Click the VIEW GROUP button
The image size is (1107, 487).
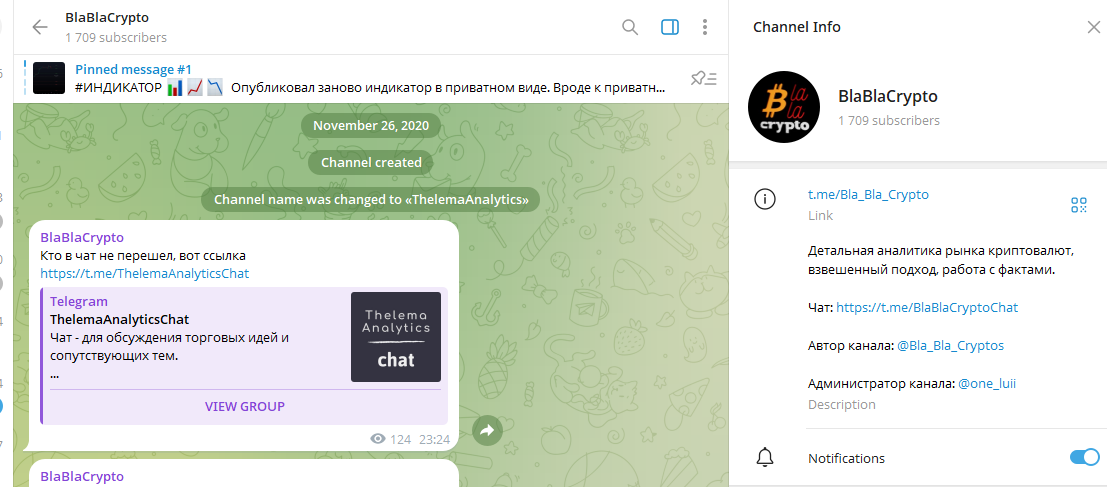(x=245, y=407)
